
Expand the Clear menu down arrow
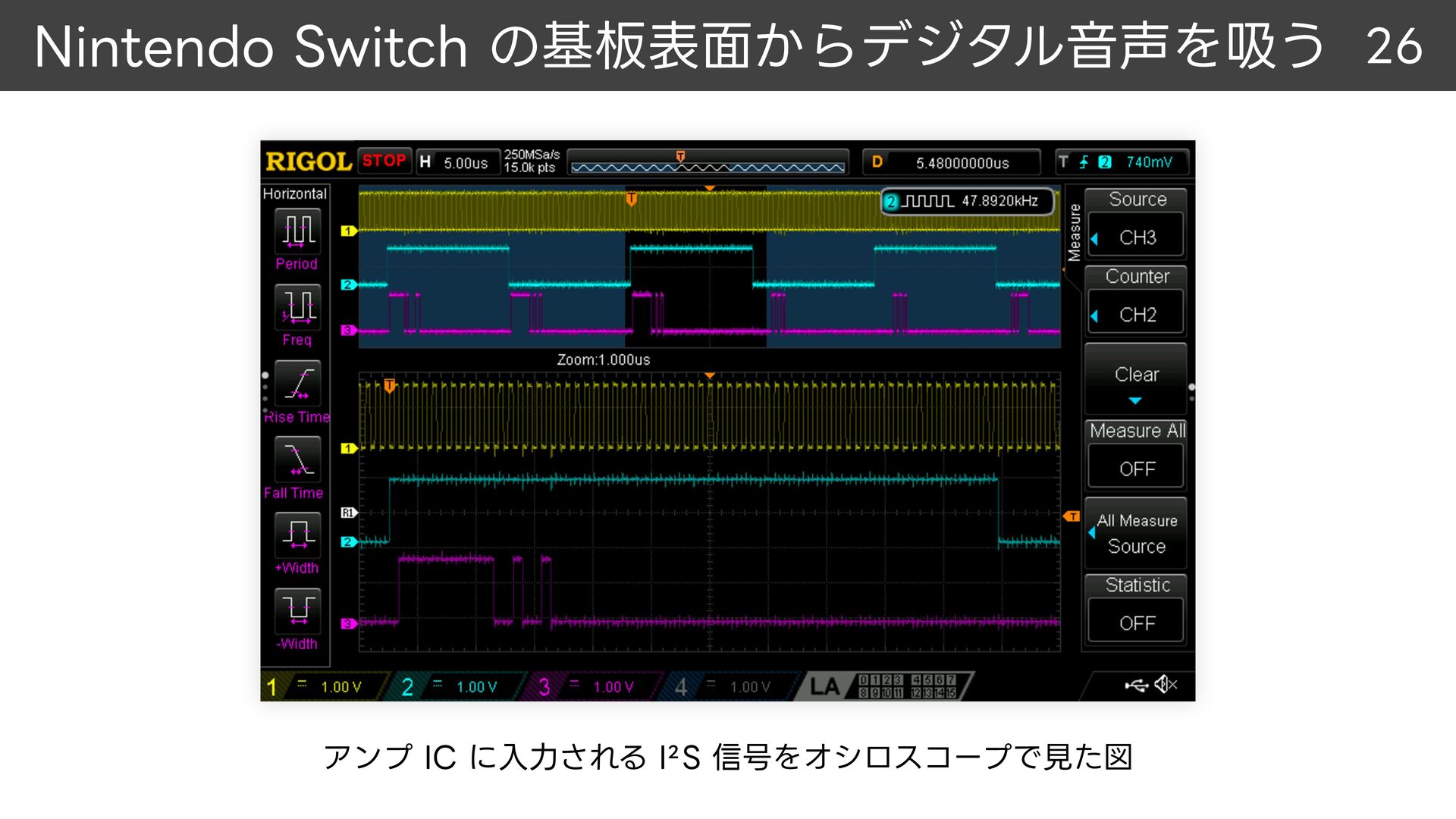click(1135, 400)
